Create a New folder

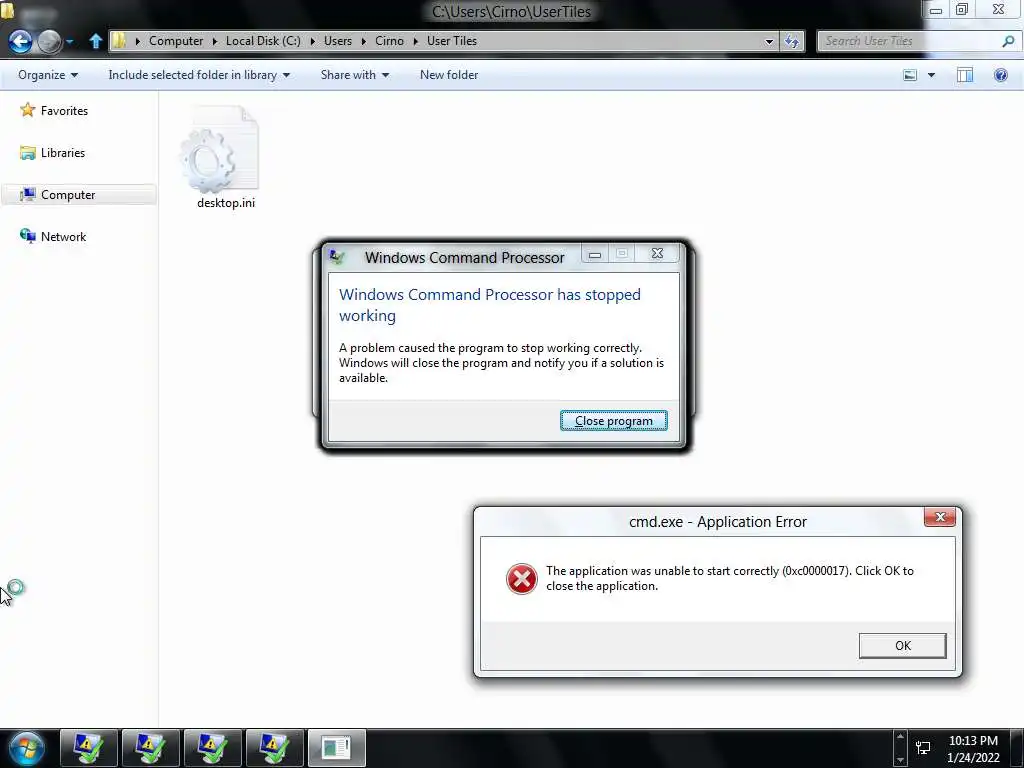(449, 75)
